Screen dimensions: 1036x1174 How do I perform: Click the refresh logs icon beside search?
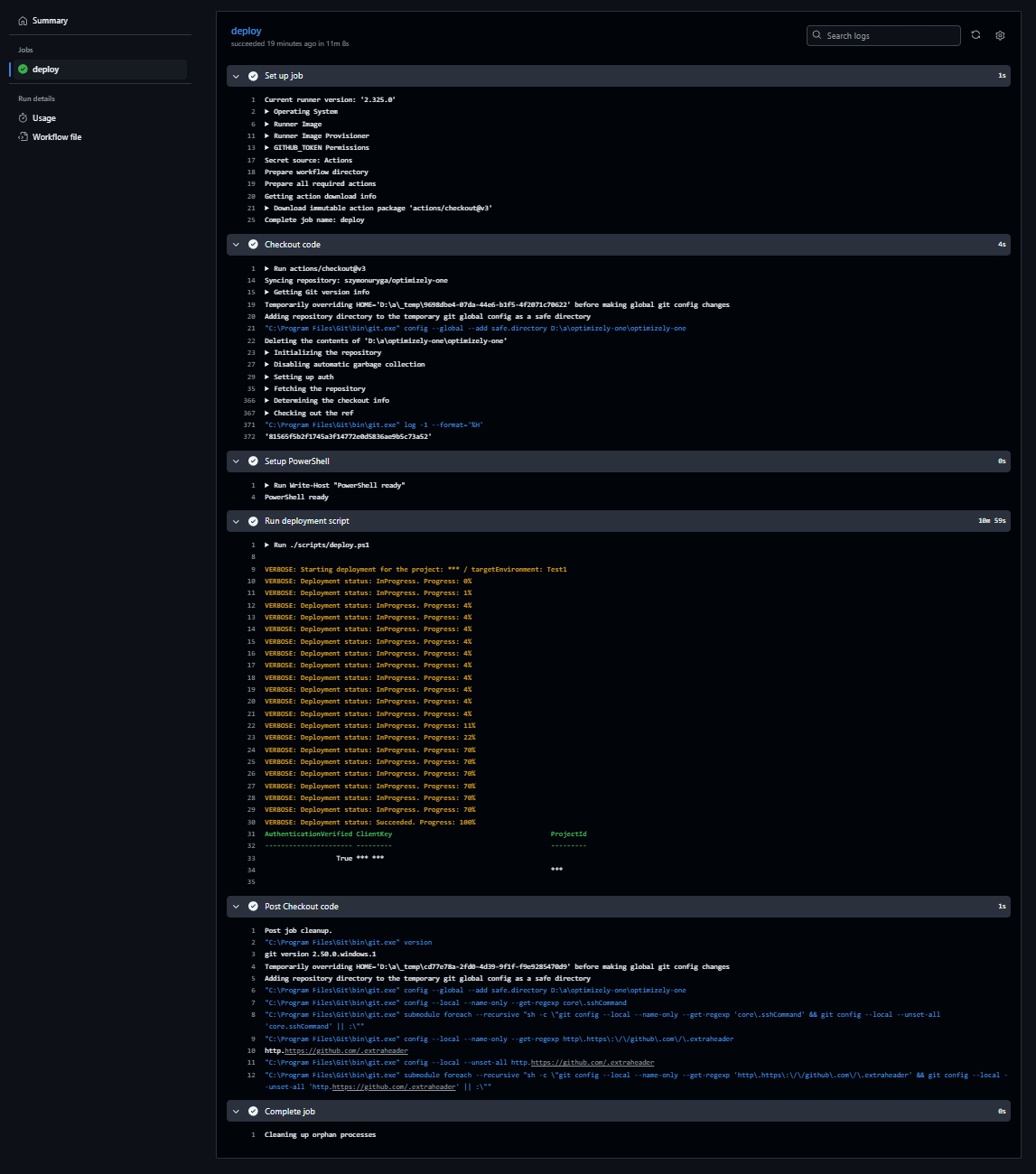(x=975, y=35)
